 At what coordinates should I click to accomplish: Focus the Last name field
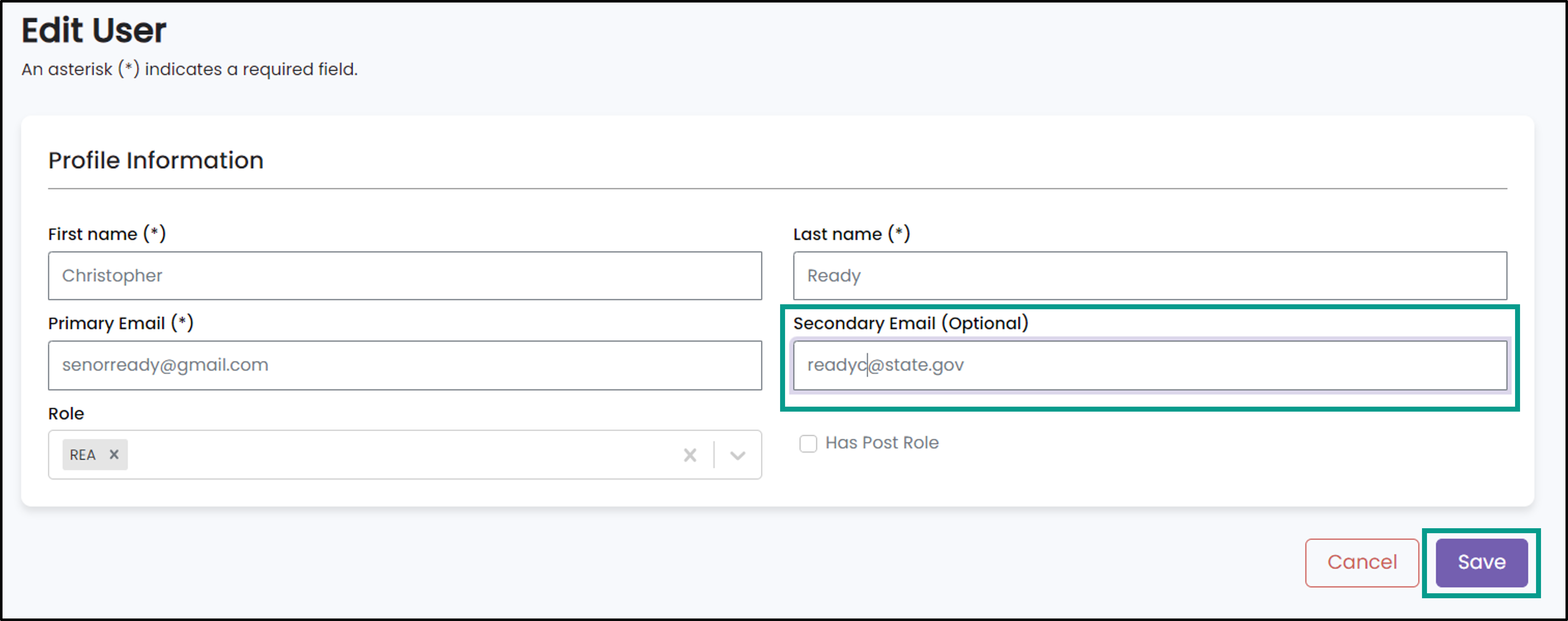(1150, 276)
